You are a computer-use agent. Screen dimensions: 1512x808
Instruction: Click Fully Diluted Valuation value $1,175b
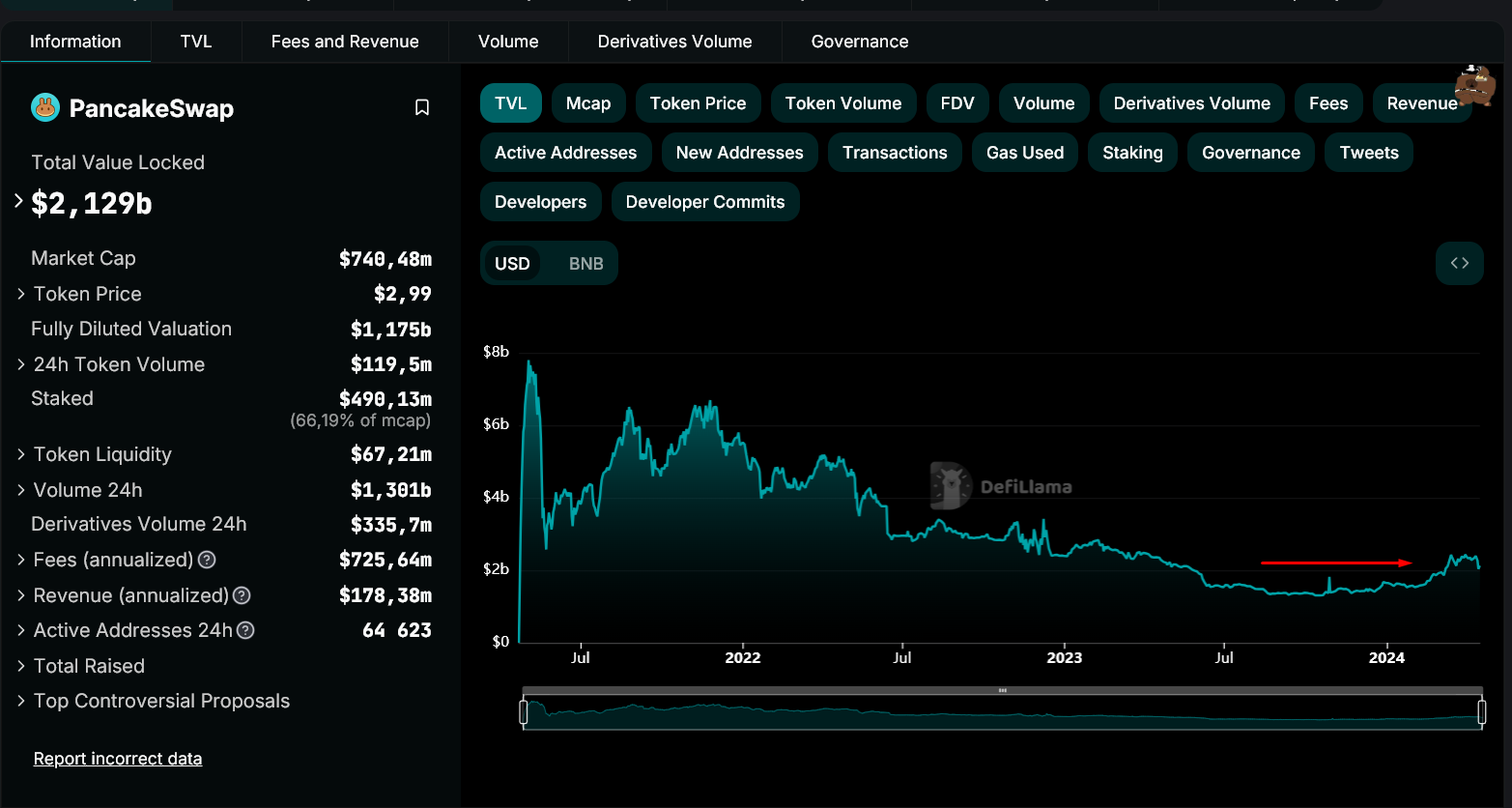click(391, 329)
